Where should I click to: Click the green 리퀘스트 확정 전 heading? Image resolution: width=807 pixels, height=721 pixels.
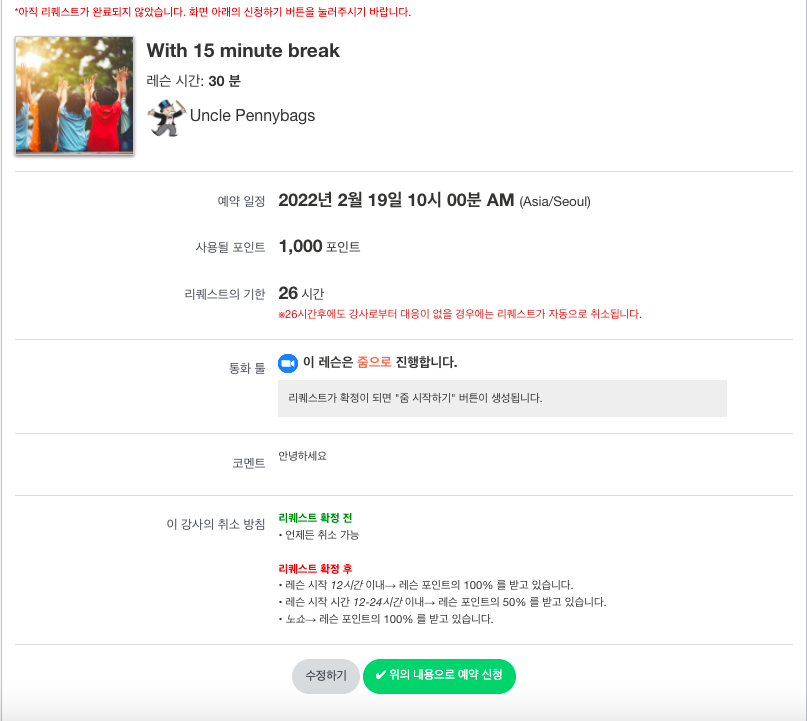315,518
